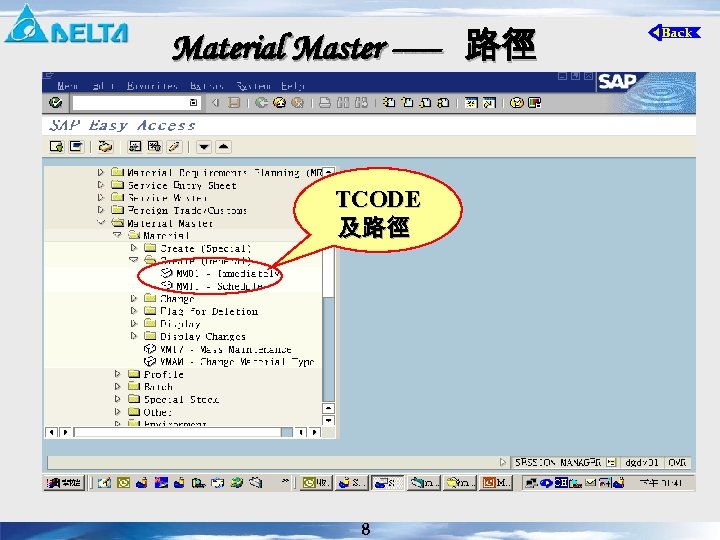Image resolution: width=720 pixels, height=540 pixels.
Task: Click the Last Page icon
Action: click(x=443, y=103)
